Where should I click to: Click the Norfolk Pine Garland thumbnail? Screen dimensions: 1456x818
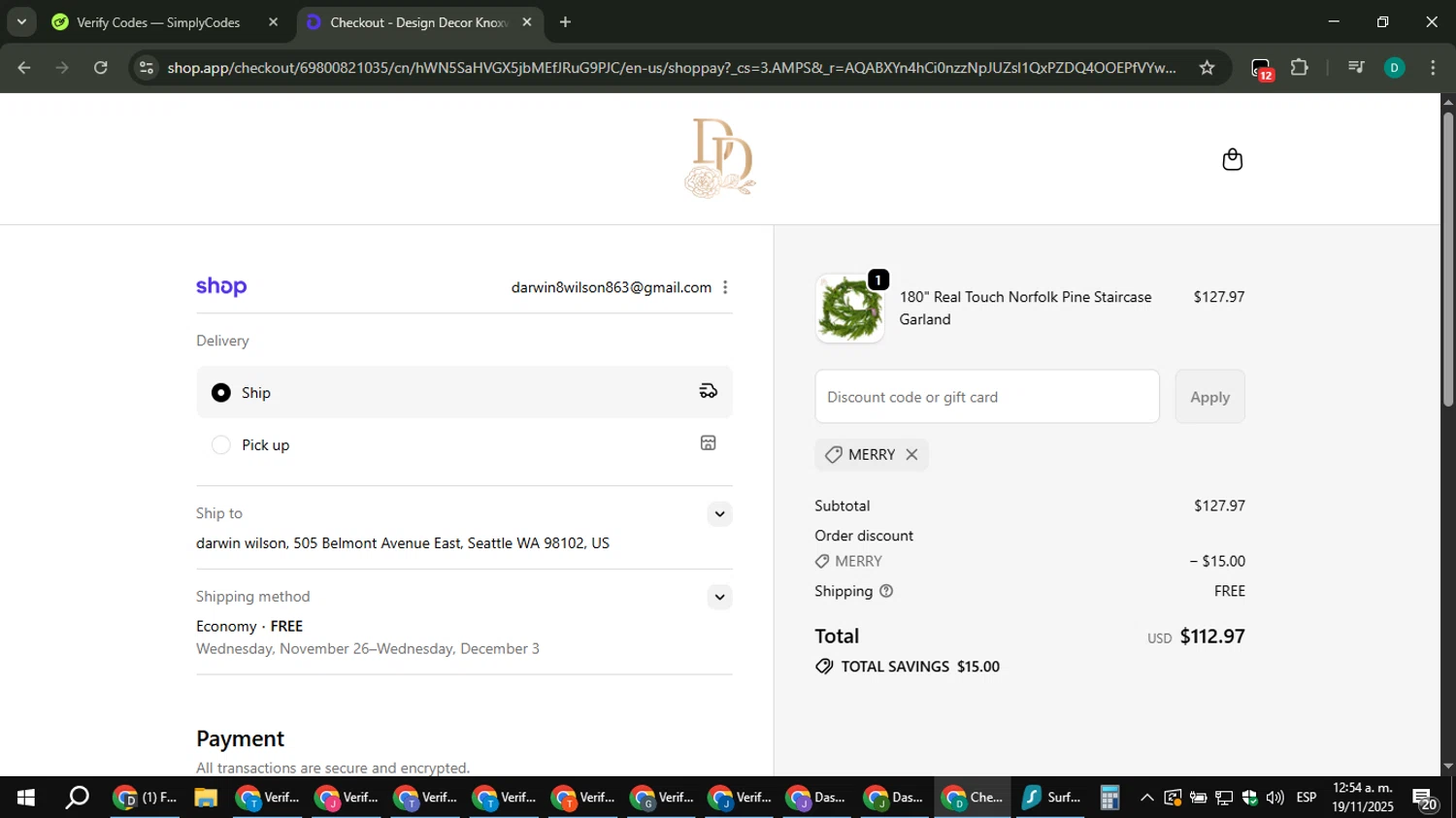pyautogui.click(x=850, y=309)
